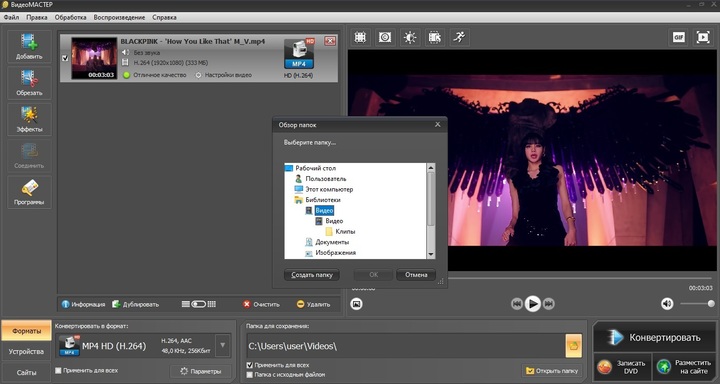Click the Добавить (add video) icon

click(x=29, y=46)
